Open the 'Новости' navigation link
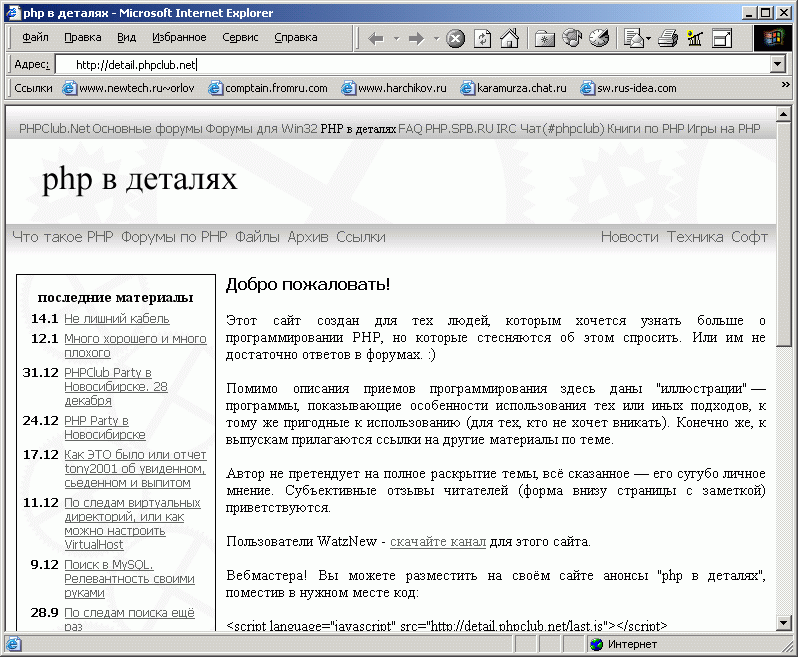Image resolution: width=798 pixels, height=657 pixels. (630, 237)
